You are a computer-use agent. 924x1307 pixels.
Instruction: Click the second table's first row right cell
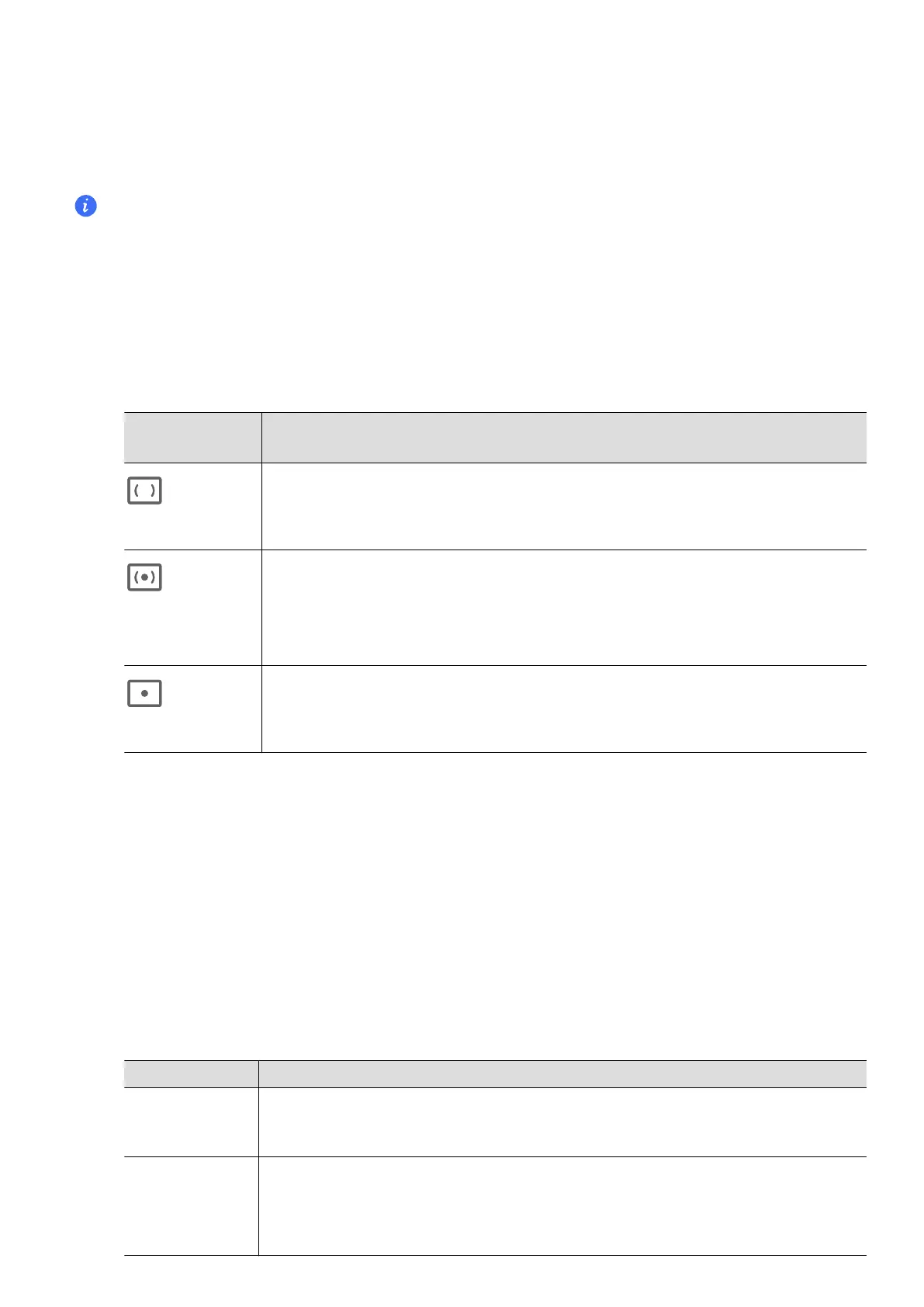pos(562,1122)
